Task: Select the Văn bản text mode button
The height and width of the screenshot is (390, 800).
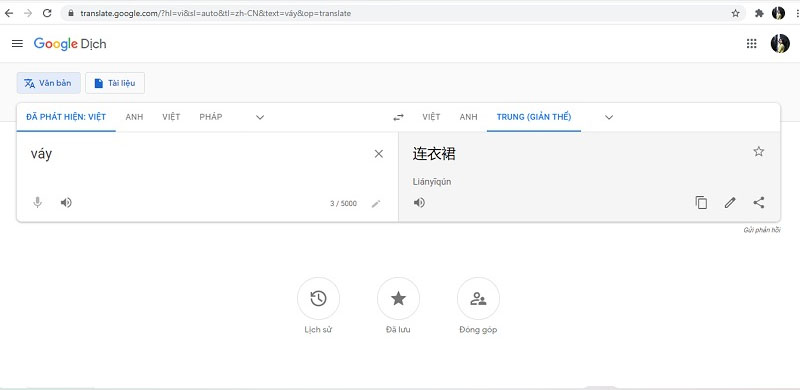Action: click(x=48, y=83)
